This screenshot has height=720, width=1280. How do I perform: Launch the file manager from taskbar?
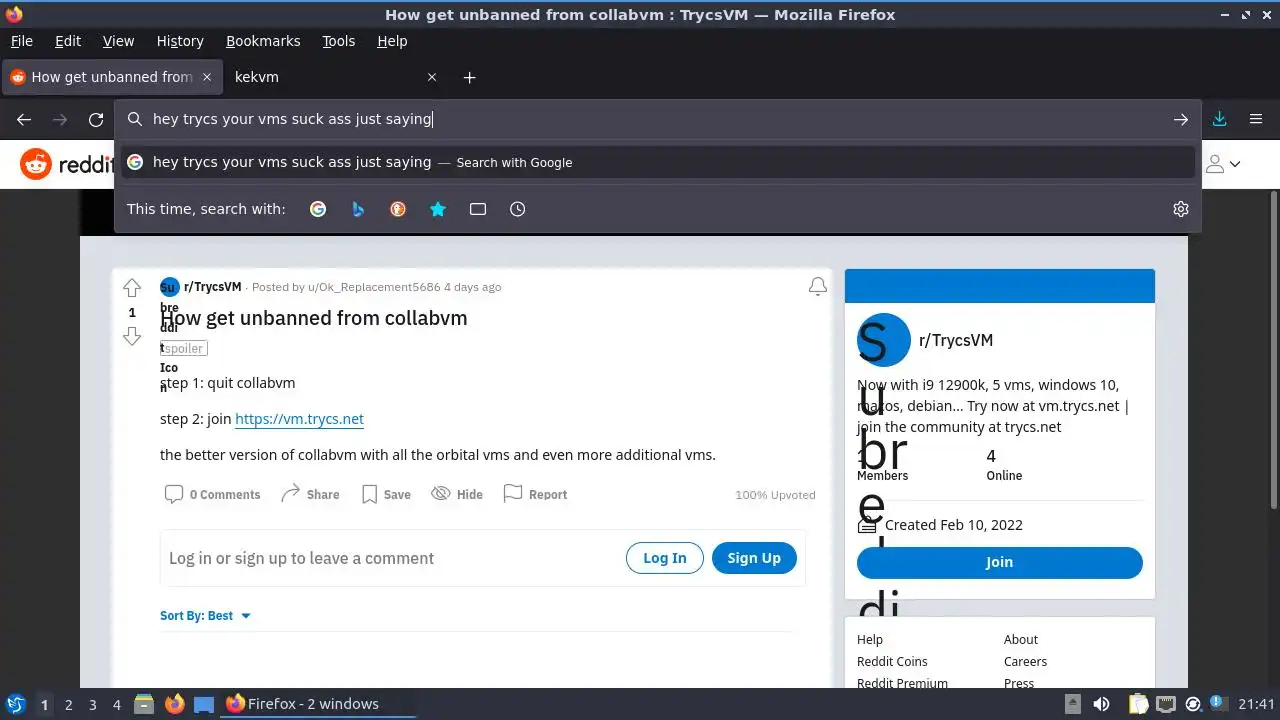(x=144, y=704)
